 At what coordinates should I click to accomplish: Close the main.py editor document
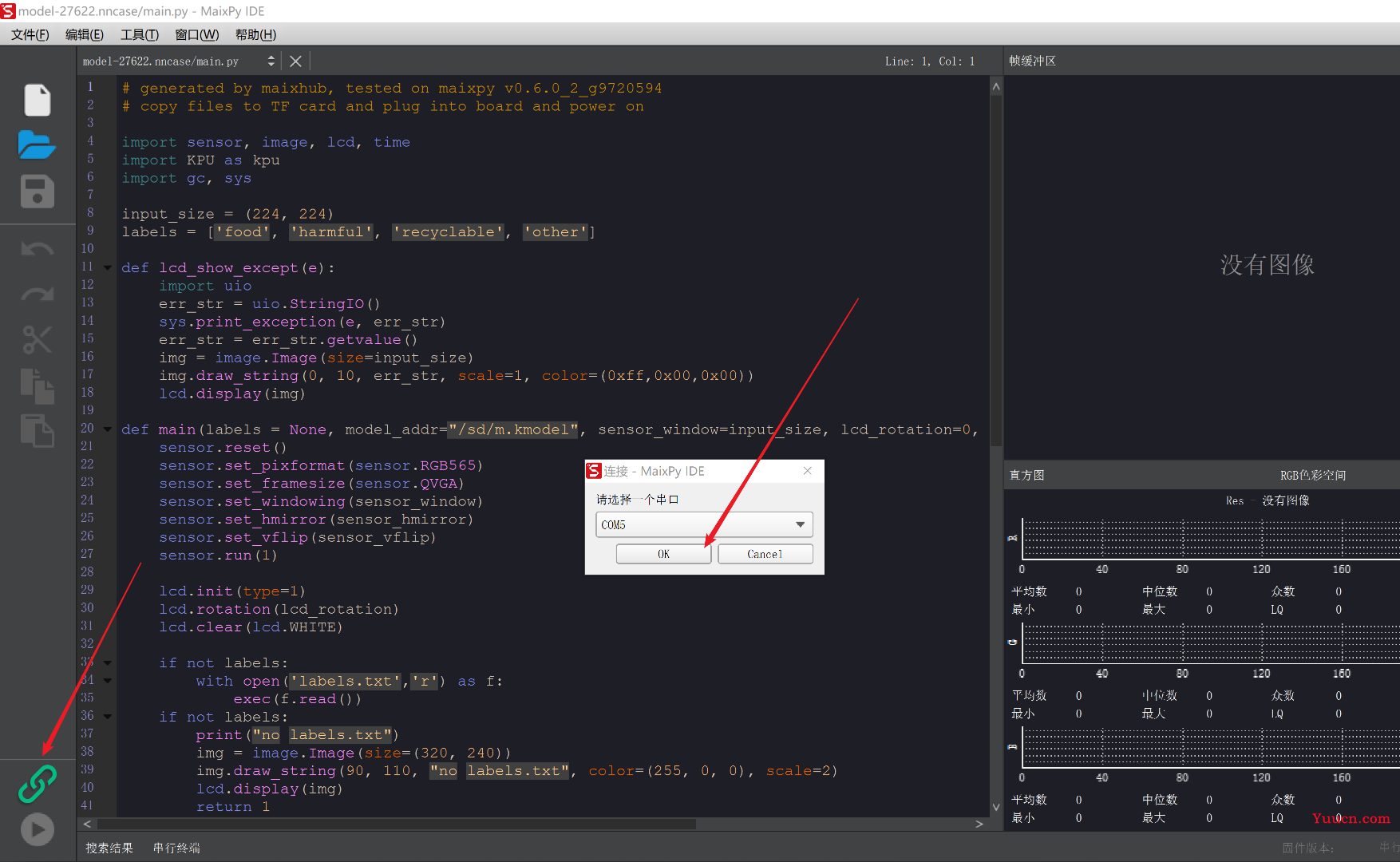point(295,61)
